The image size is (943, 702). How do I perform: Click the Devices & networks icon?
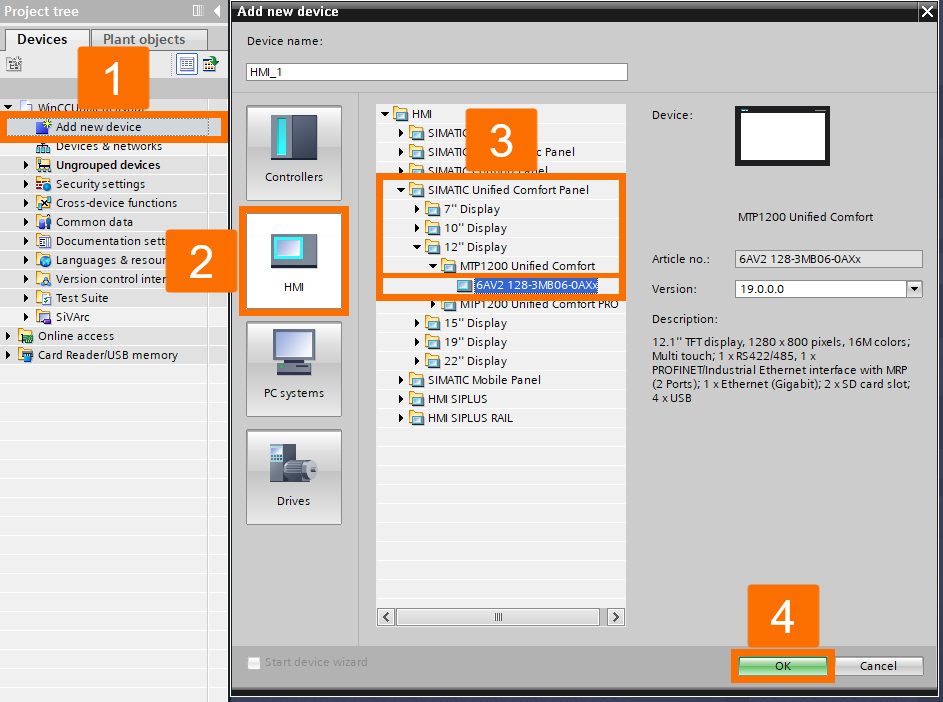coord(43,146)
